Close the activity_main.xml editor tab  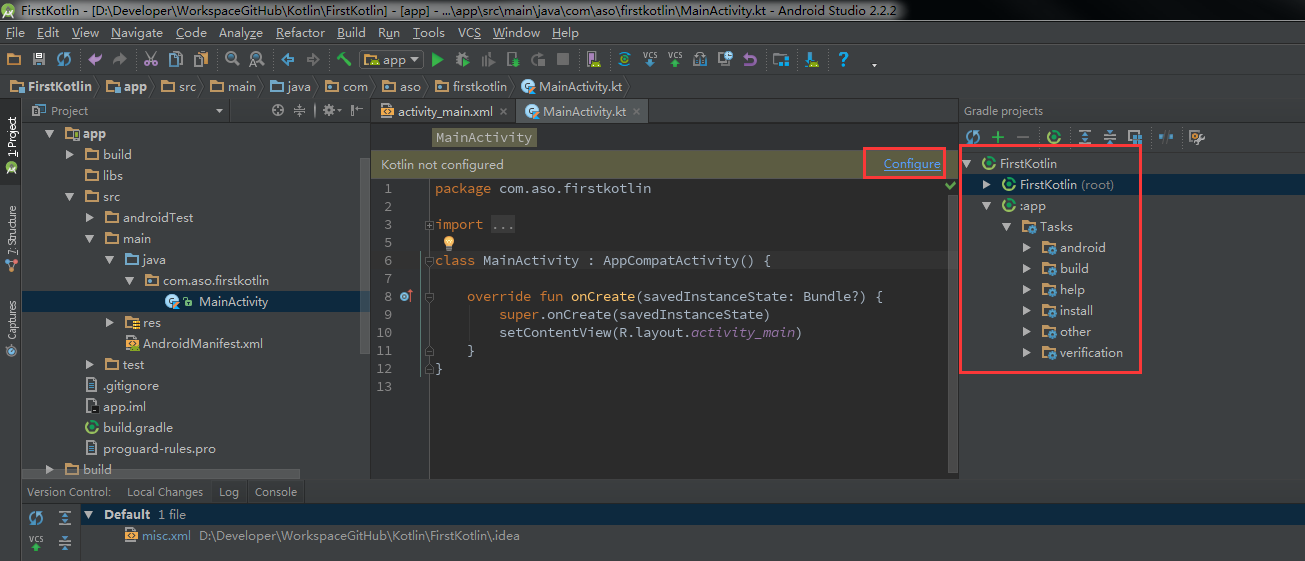503,112
